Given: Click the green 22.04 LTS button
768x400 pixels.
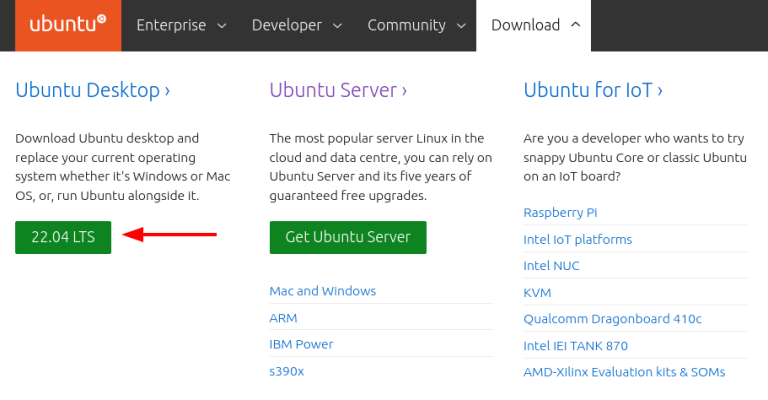Looking at the screenshot, I should [63, 237].
